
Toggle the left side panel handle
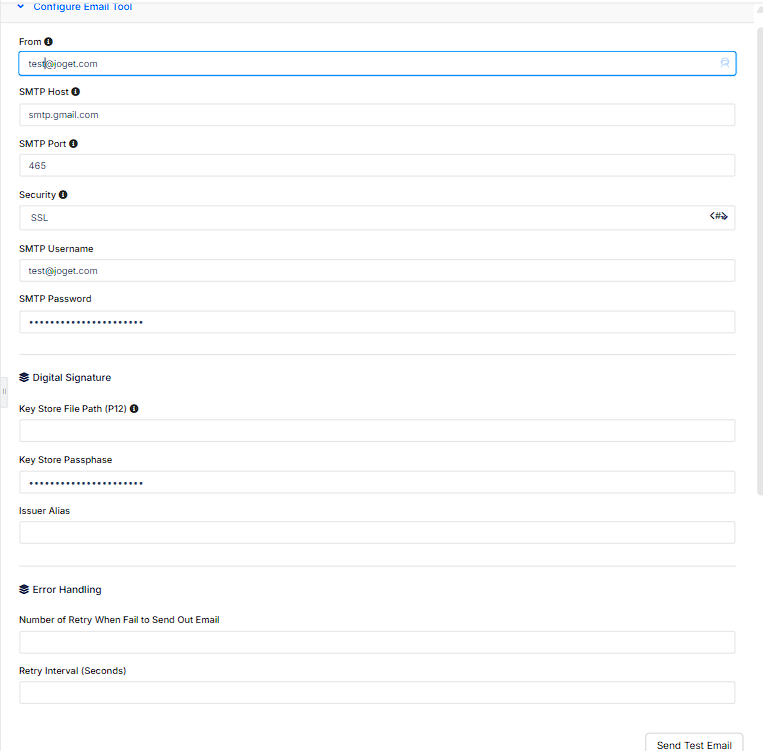tap(4, 391)
